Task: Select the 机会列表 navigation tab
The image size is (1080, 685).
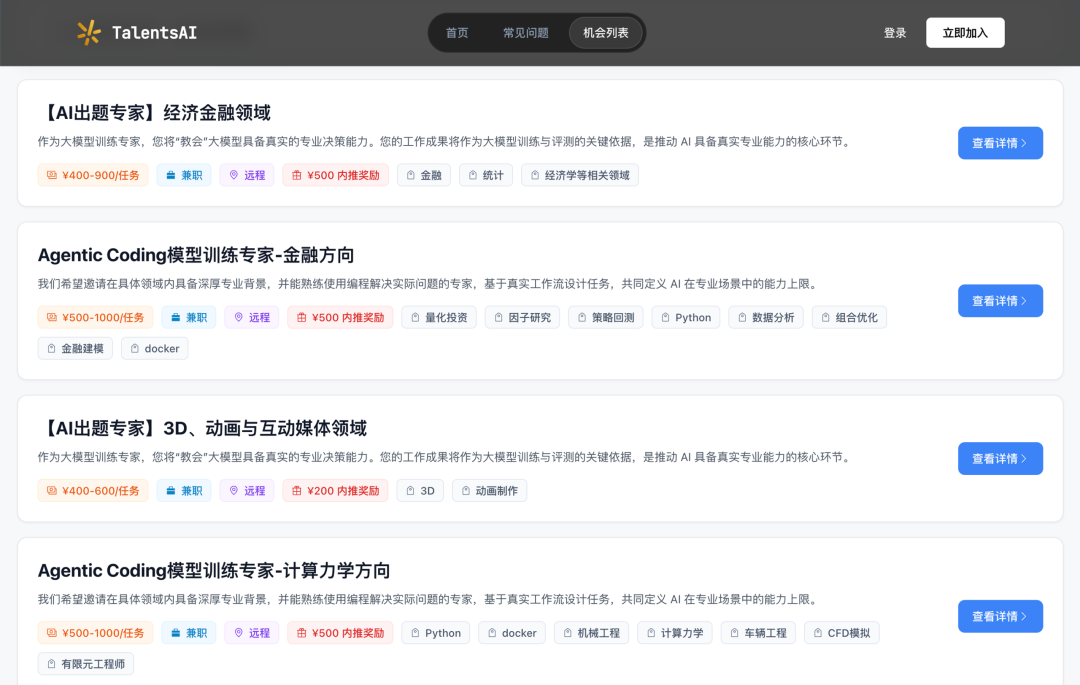Action: pos(605,33)
